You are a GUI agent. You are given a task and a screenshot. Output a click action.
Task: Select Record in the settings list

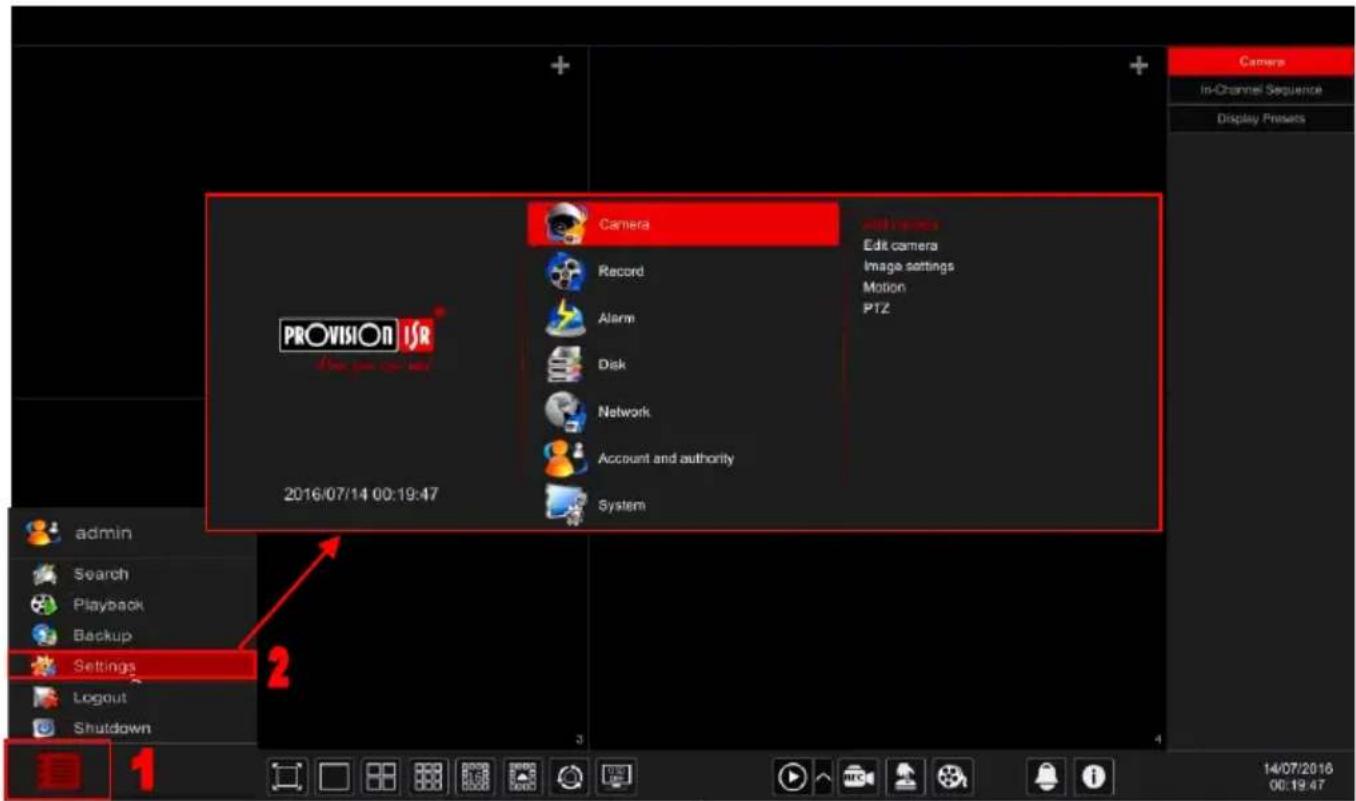click(x=683, y=271)
